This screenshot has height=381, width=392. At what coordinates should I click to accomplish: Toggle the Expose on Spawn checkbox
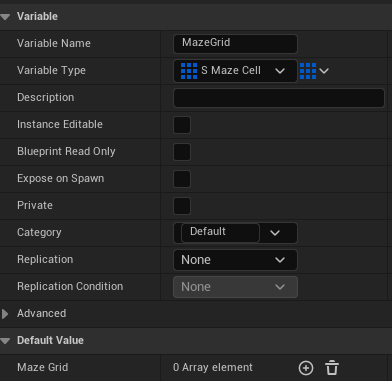182,179
